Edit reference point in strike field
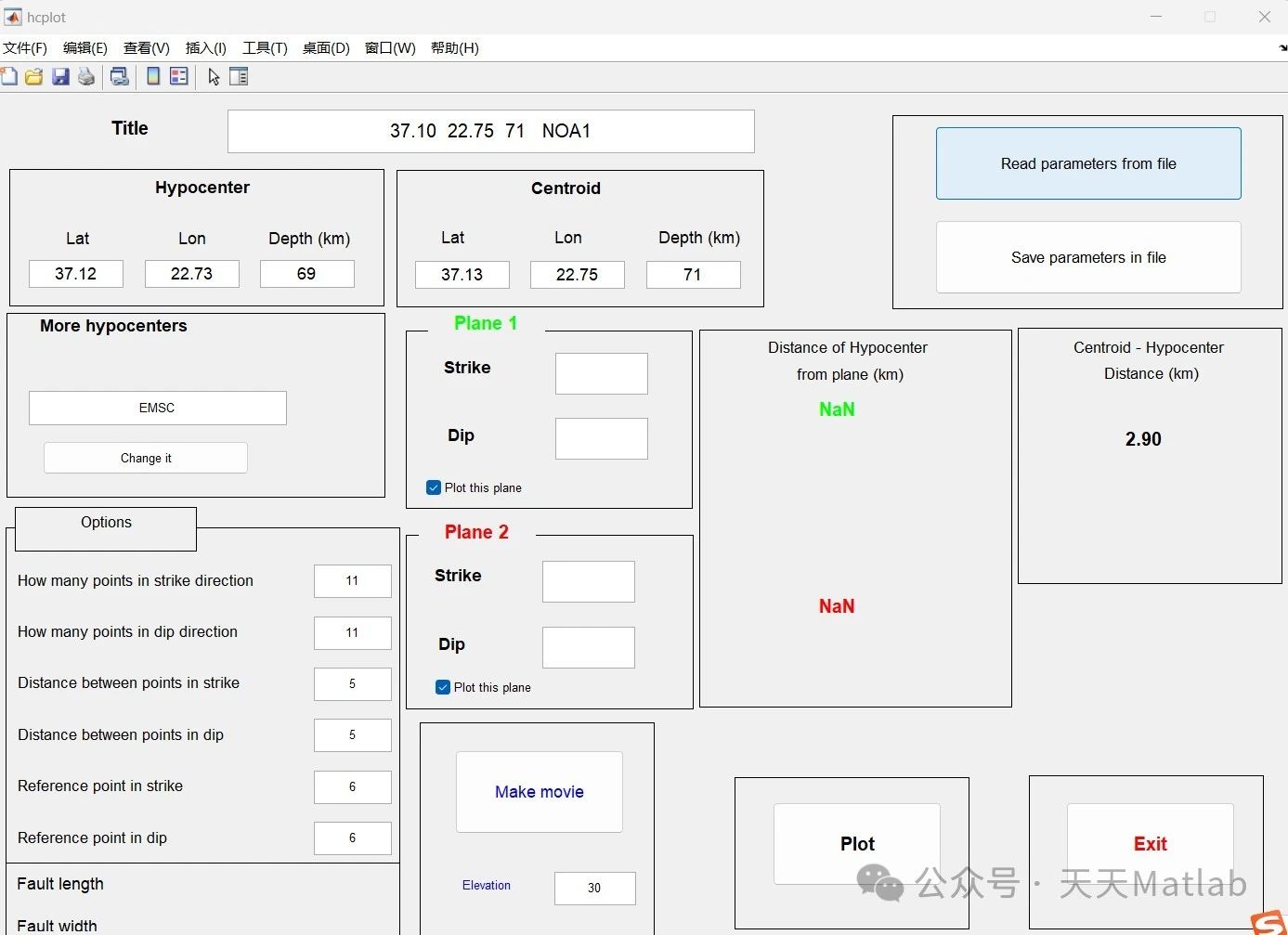Viewport: 1288px width, 935px height. (353, 787)
